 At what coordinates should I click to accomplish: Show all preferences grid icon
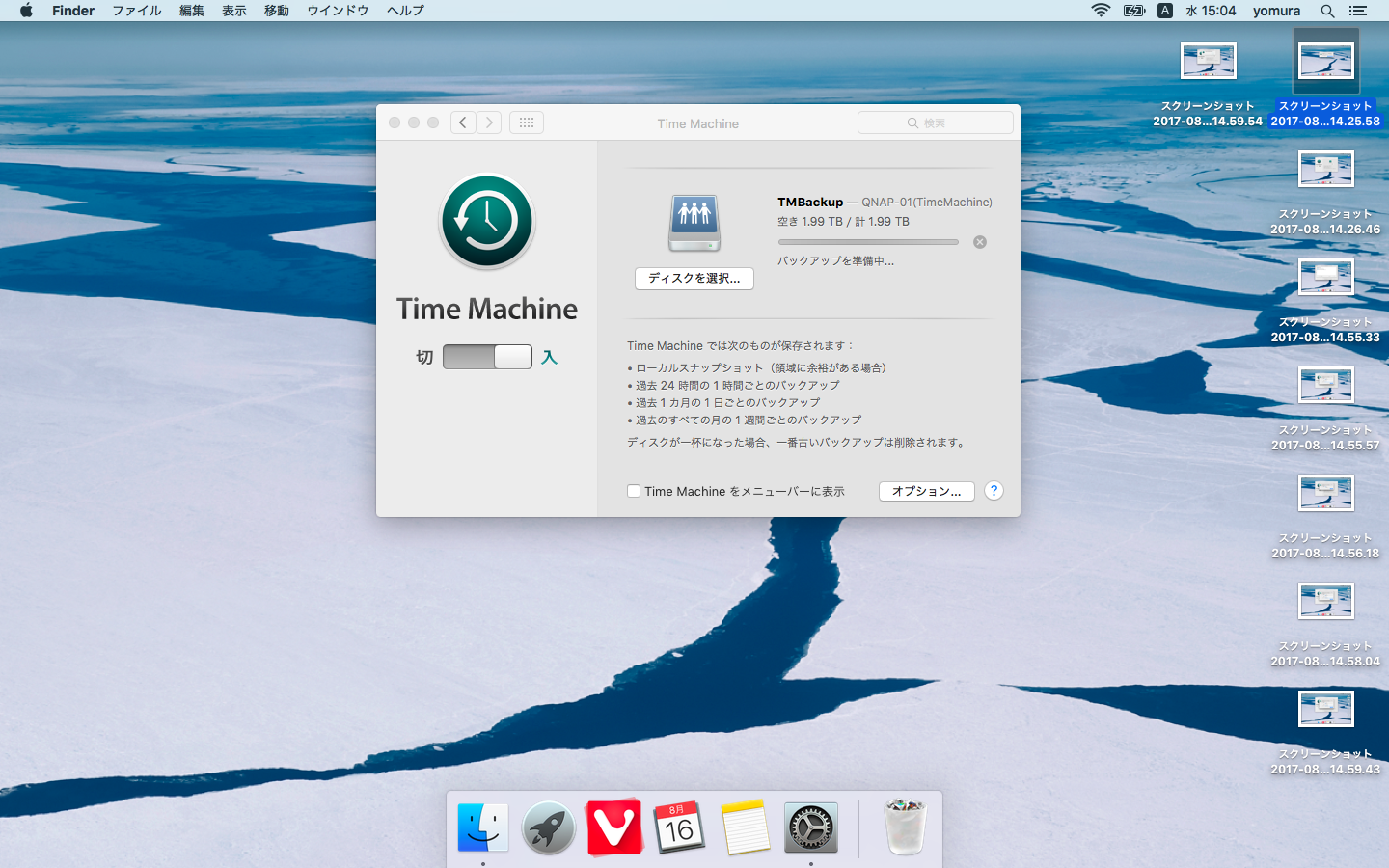coord(527,122)
